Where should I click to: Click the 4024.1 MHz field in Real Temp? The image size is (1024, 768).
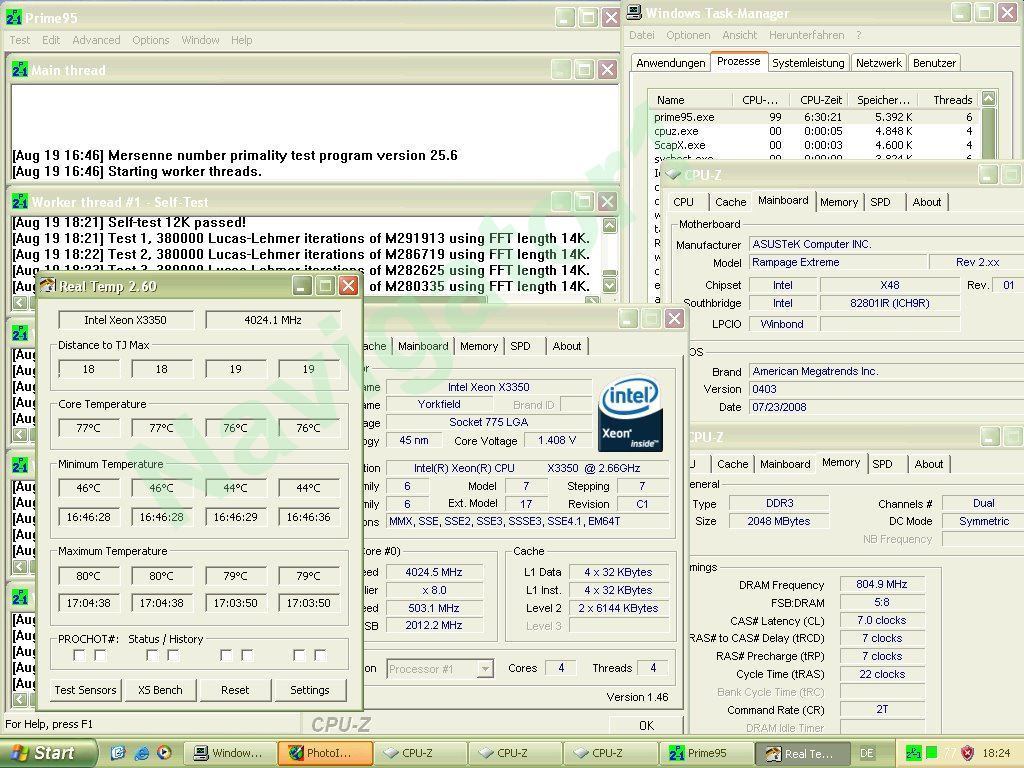pyautogui.click(x=273, y=320)
